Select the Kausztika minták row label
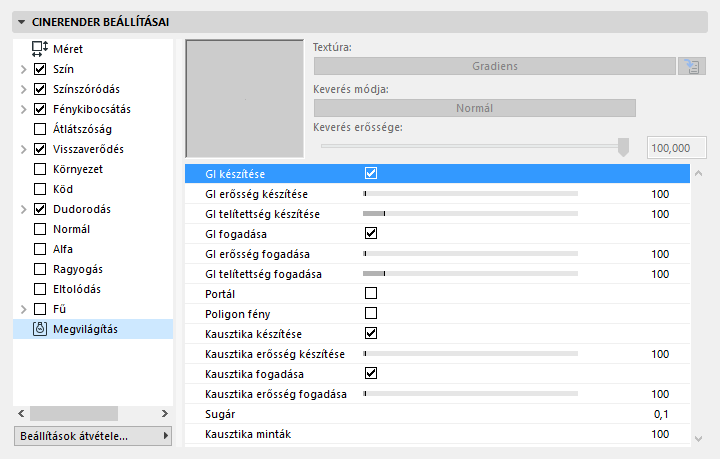 point(248,434)
